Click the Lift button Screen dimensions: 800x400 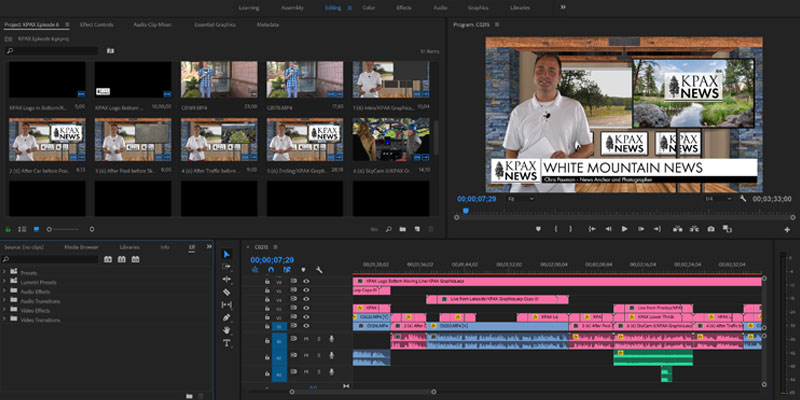tap(678, 229)
